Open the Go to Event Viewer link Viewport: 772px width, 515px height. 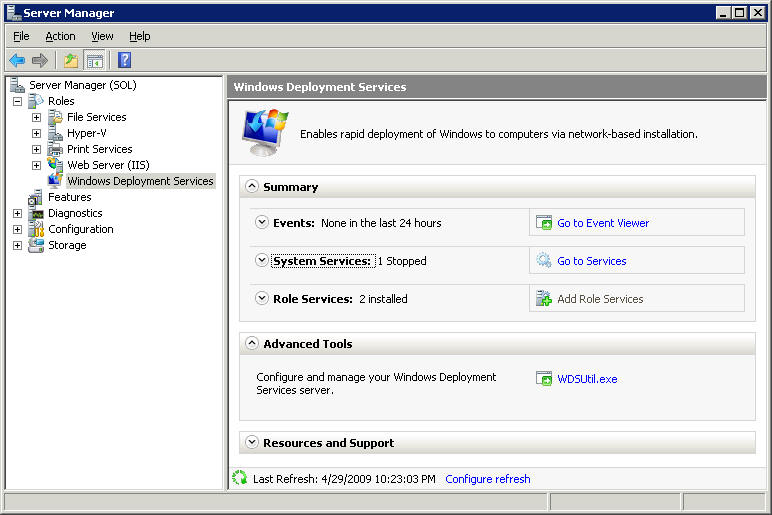pos(603,223)
